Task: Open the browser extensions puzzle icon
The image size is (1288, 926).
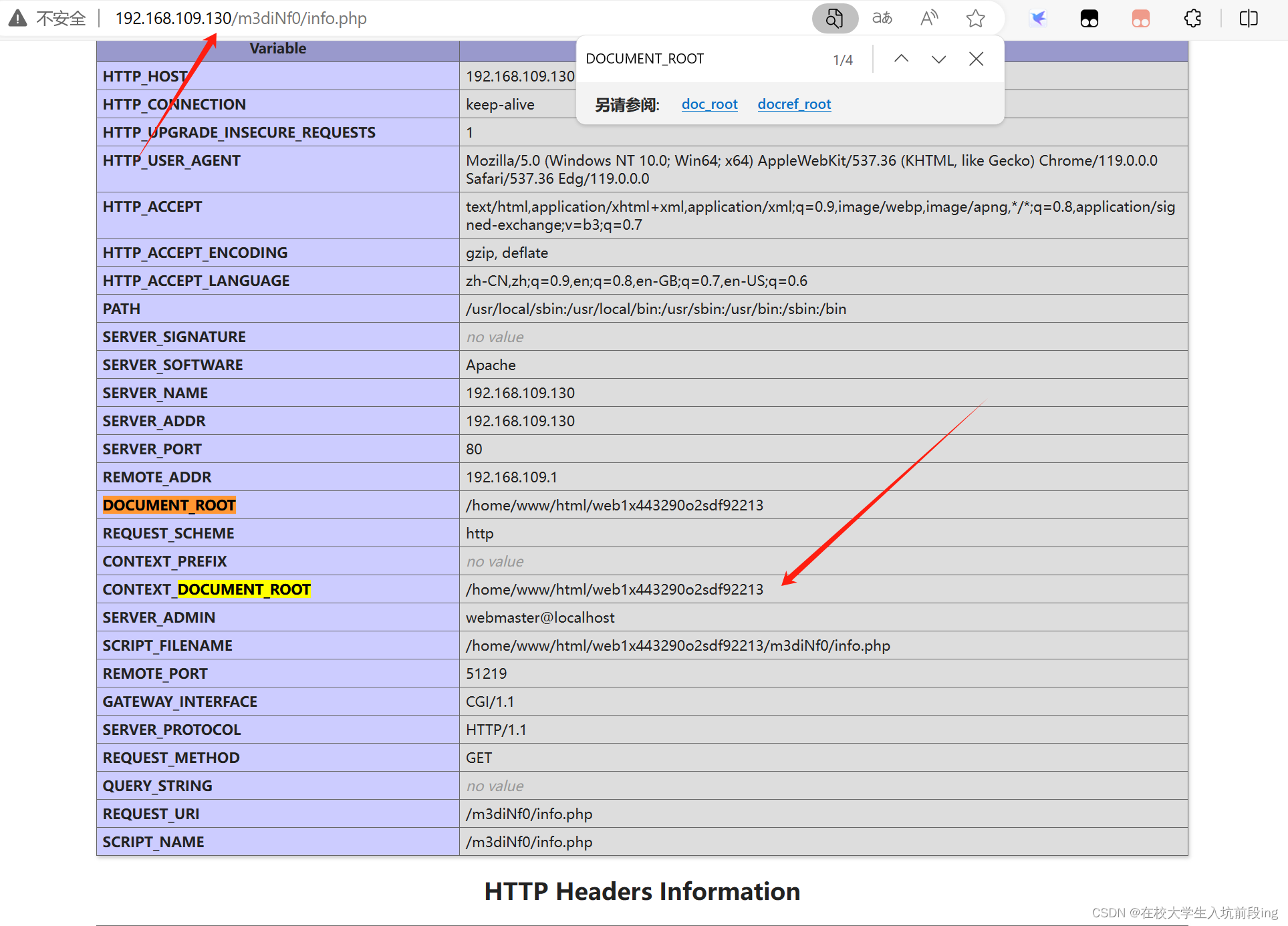Action: point(1192,18)
